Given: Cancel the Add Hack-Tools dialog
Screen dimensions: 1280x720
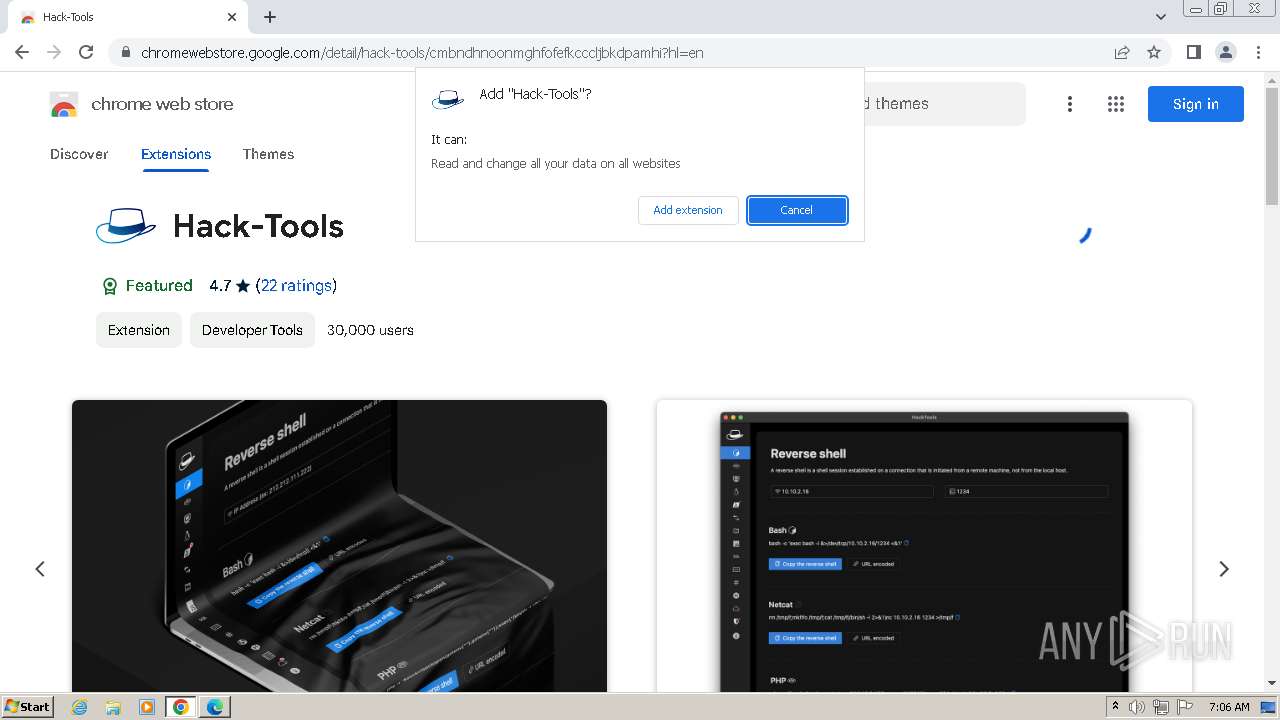Looking at the screenshot, I should (797, 210).
